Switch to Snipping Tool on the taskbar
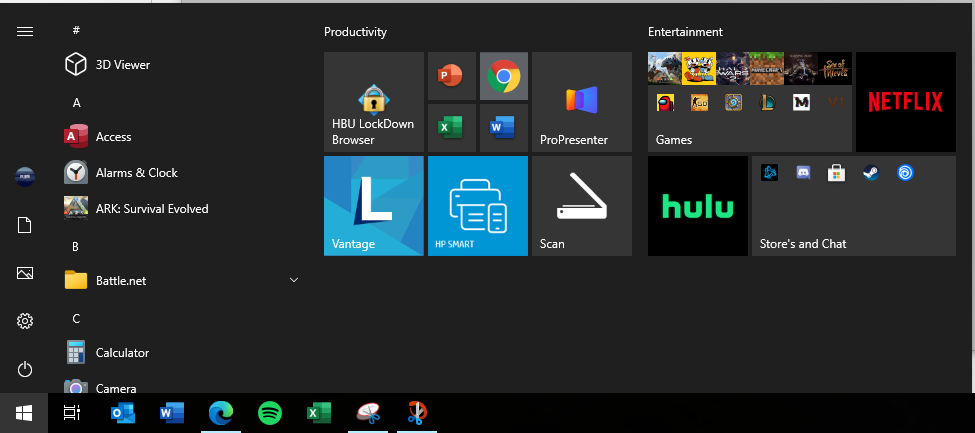975x433 pixels. point(368,413)
